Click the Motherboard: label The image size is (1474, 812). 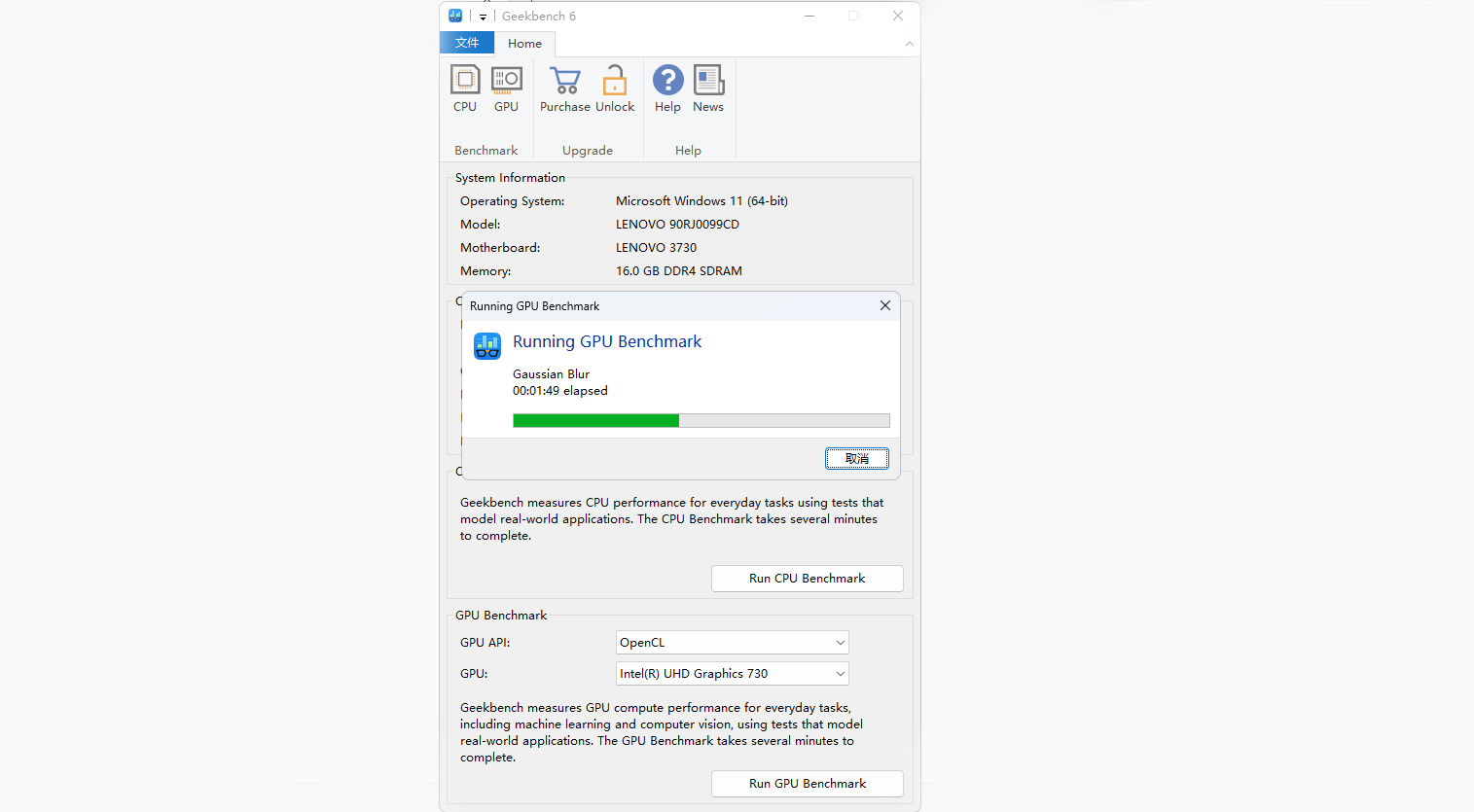click(500, 248)
